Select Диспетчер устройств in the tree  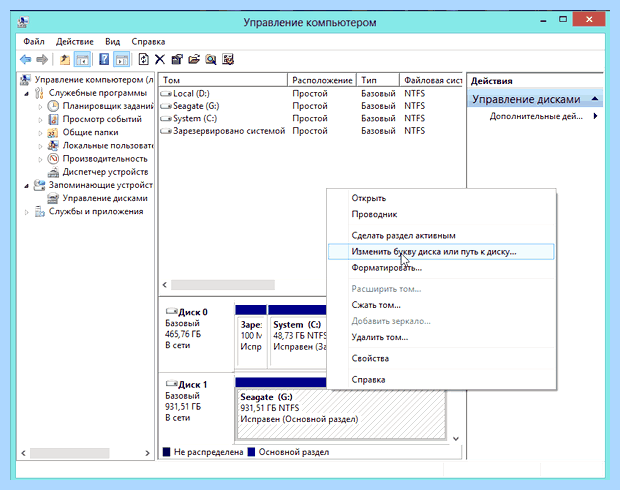click(105, 172)
